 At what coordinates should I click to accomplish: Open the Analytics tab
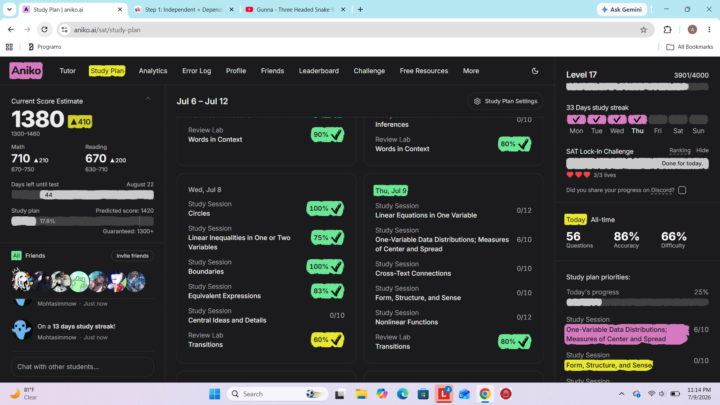tap(153, 71)
